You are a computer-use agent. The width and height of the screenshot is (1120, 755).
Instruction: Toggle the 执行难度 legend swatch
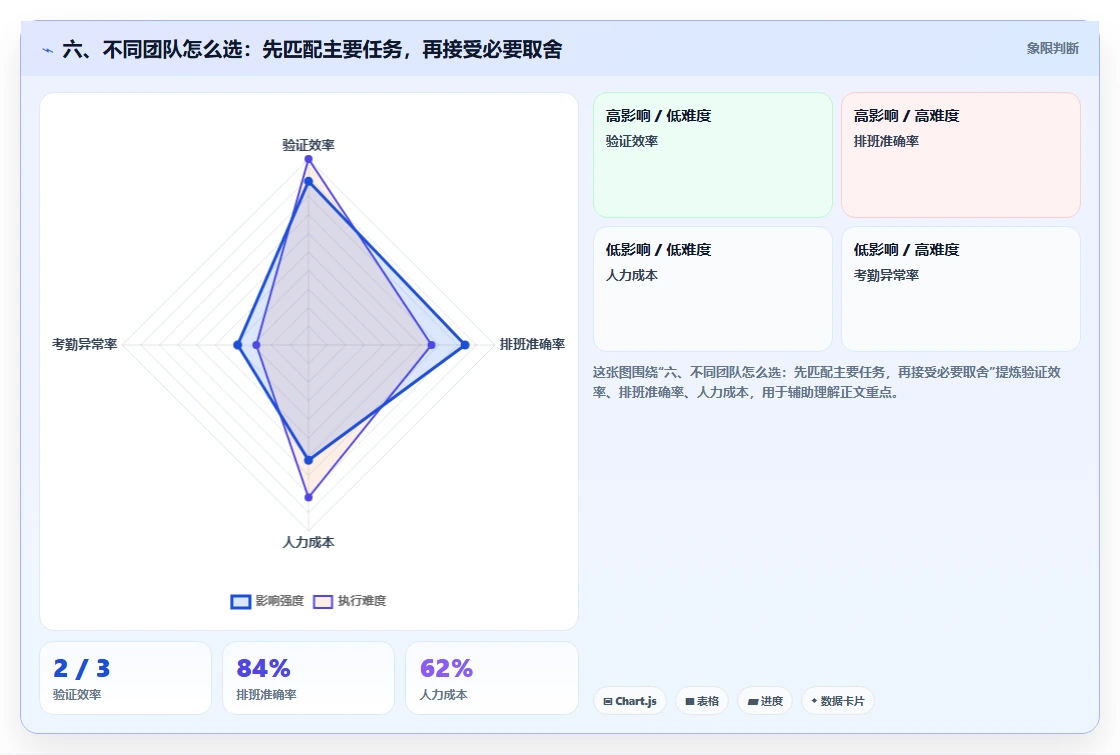point(323,601)
